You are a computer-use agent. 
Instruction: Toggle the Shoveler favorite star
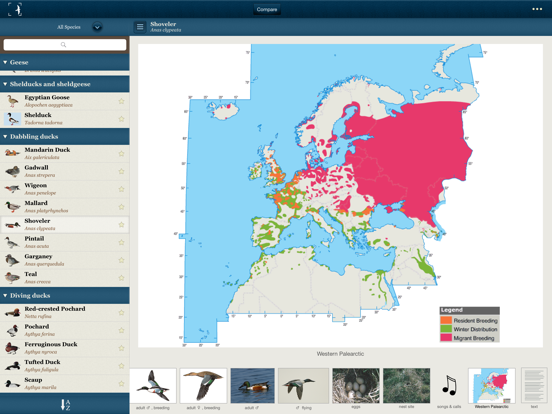point(121,225)
